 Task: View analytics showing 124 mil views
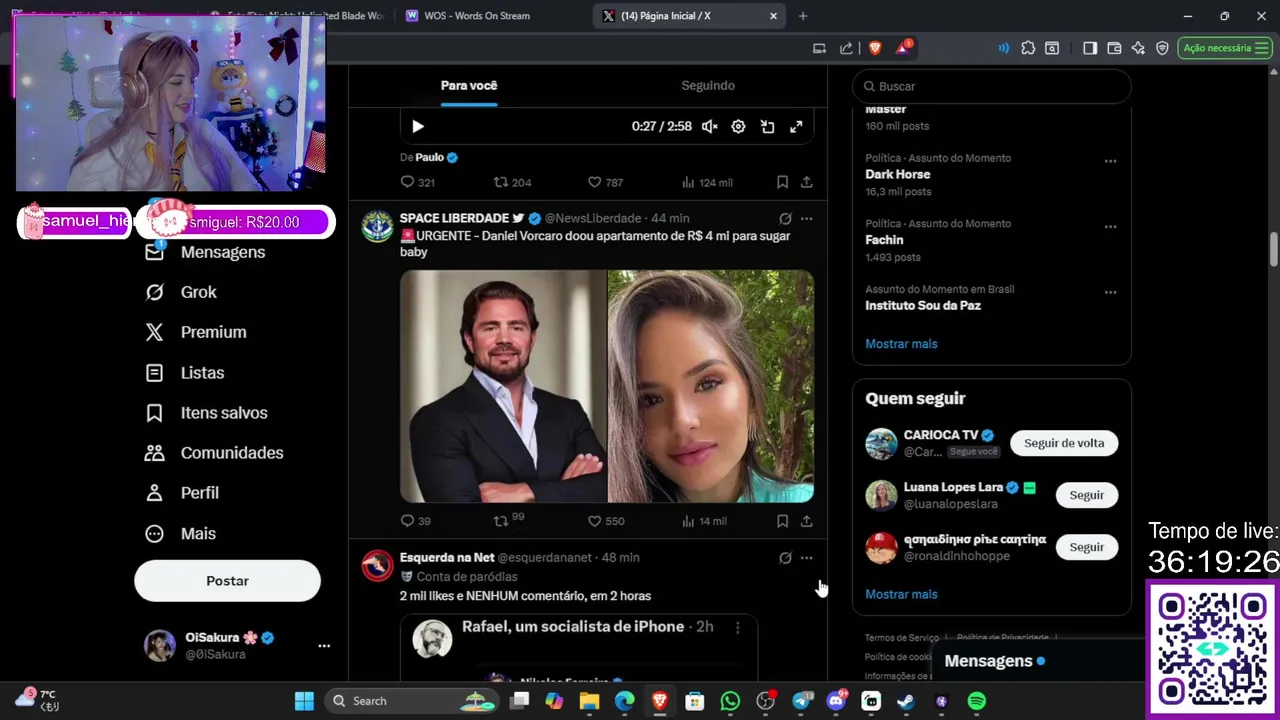(x=706, y=182)
